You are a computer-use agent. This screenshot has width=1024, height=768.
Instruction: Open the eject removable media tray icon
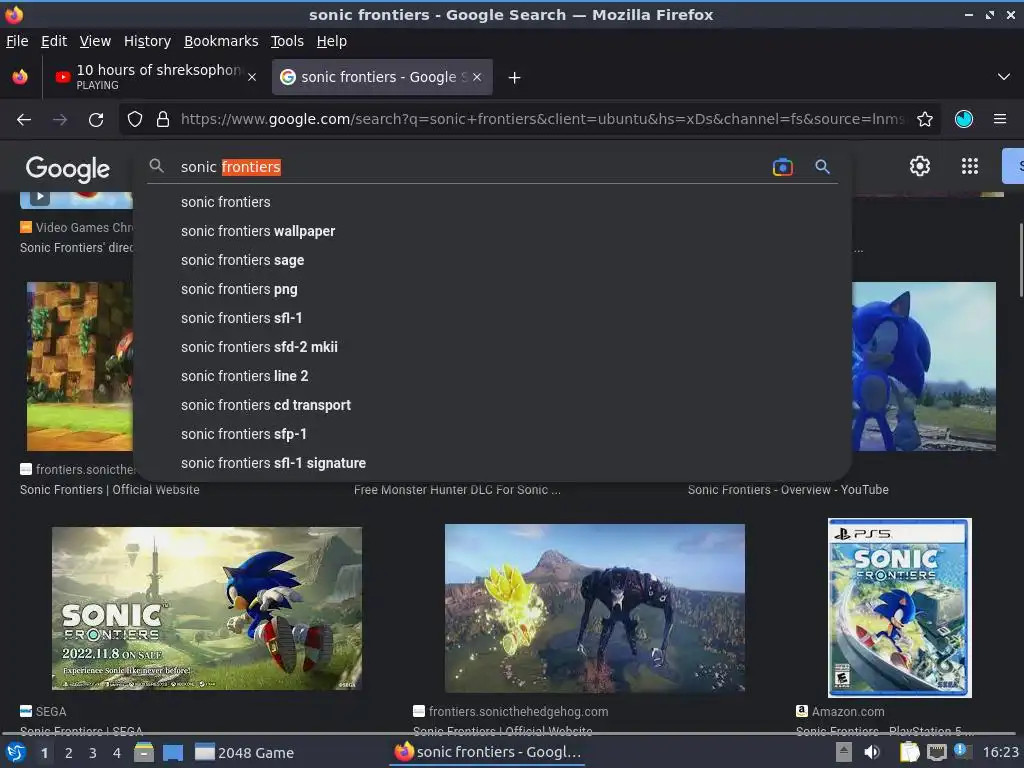(844, 752)
